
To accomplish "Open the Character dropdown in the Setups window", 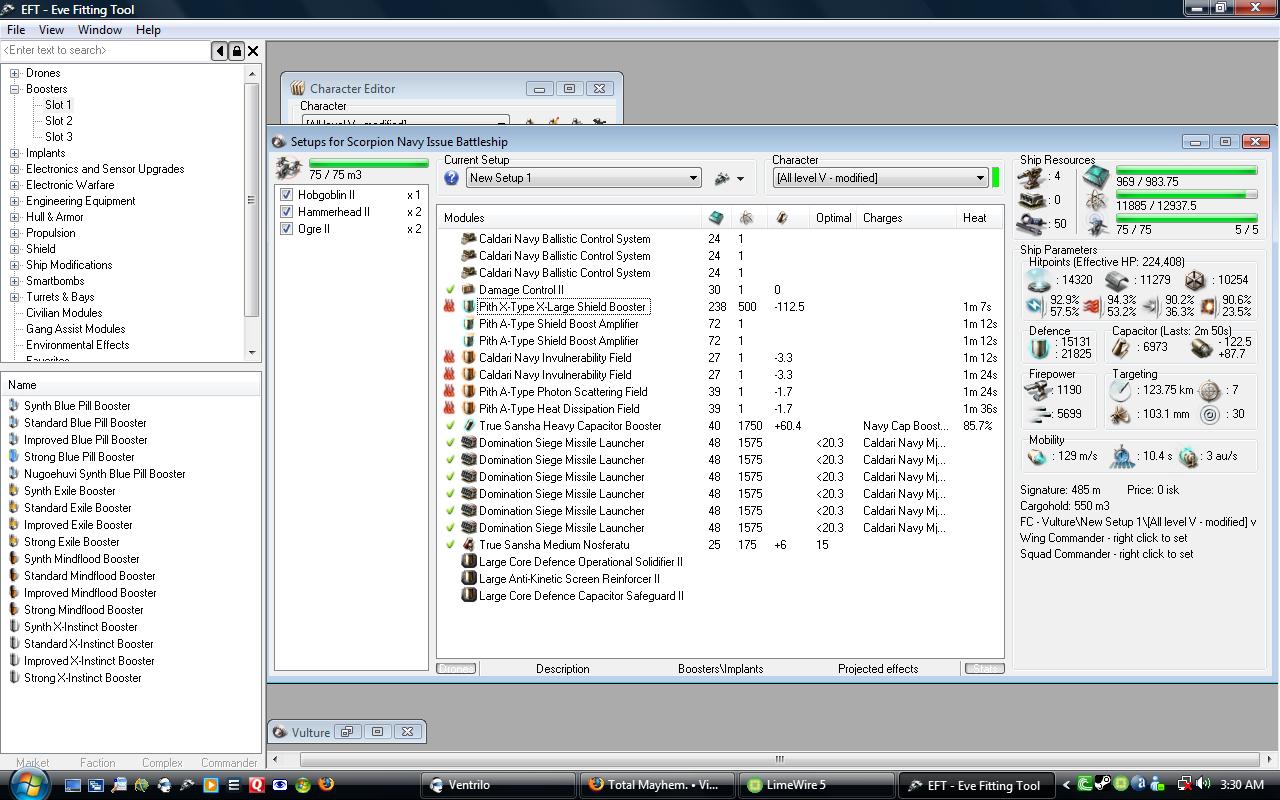I will coord(980,178).
